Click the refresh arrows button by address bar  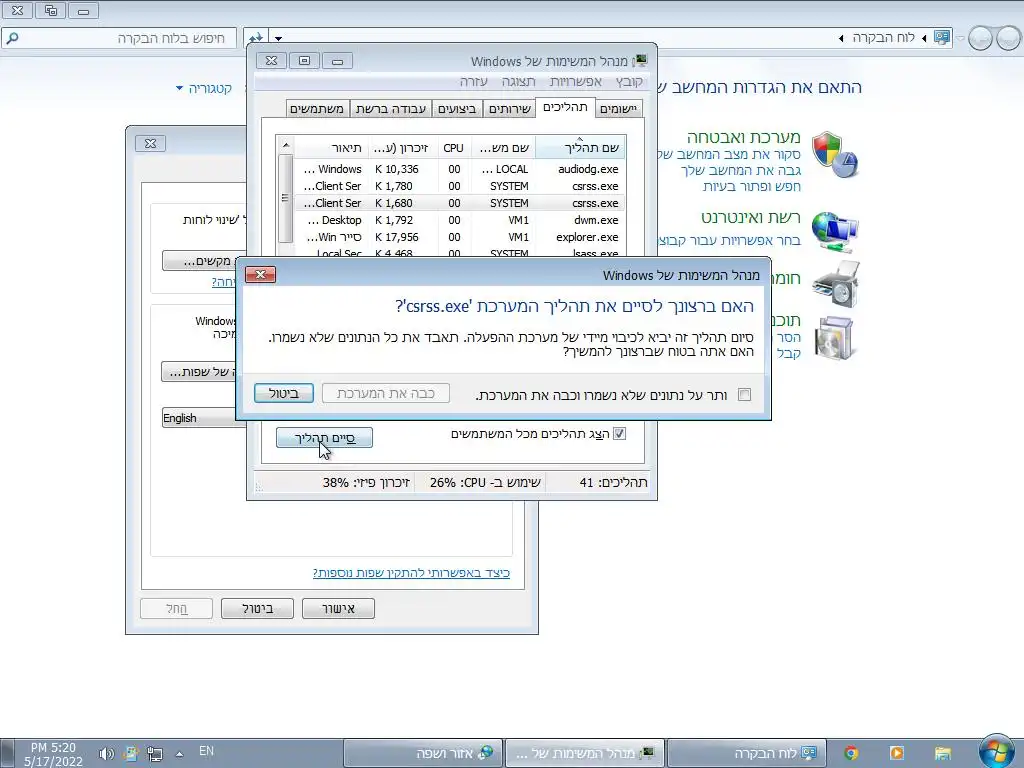pyautogui.click(x=255, y=38)
